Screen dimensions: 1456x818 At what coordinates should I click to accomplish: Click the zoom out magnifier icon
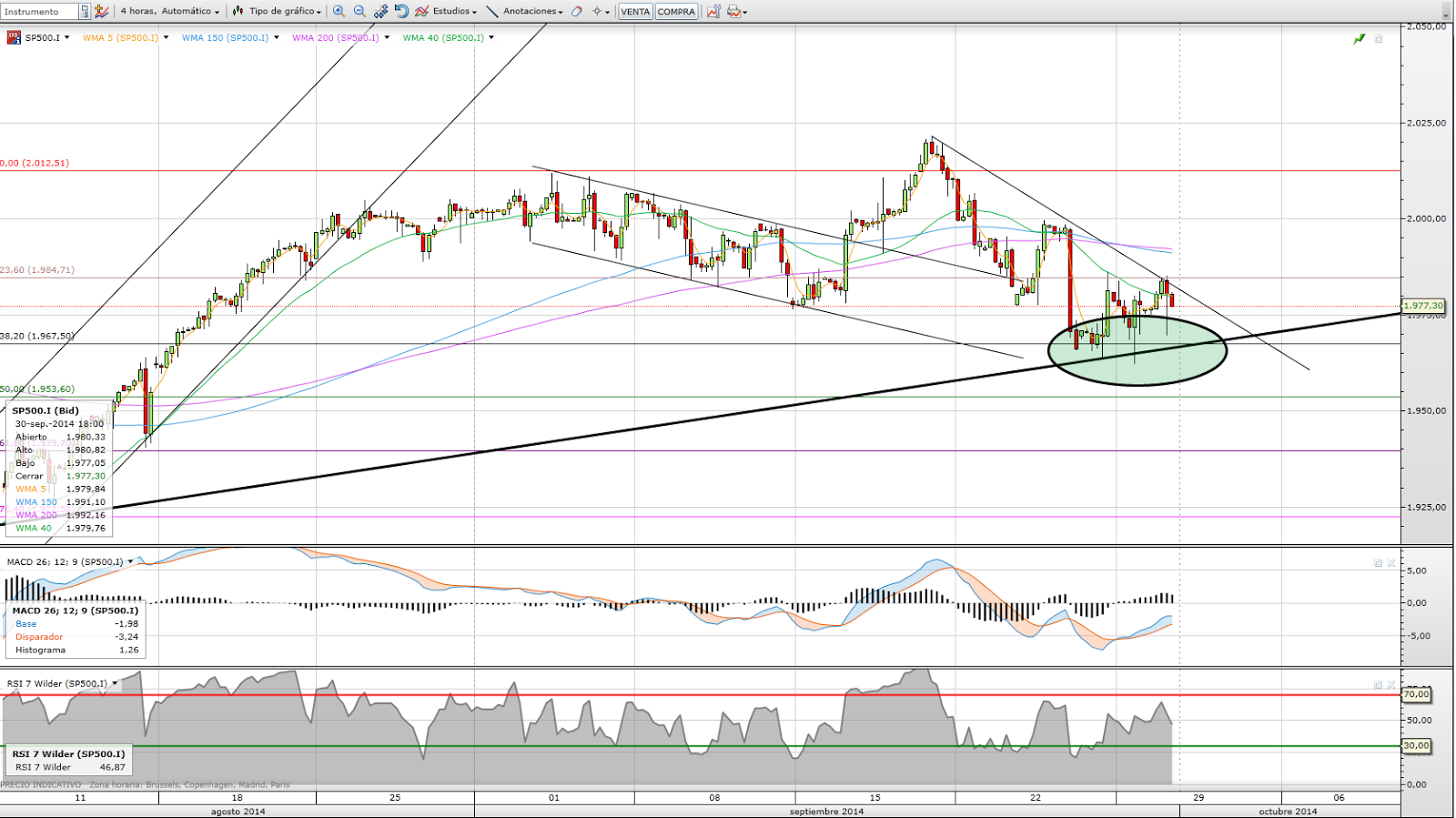(359, 11)
